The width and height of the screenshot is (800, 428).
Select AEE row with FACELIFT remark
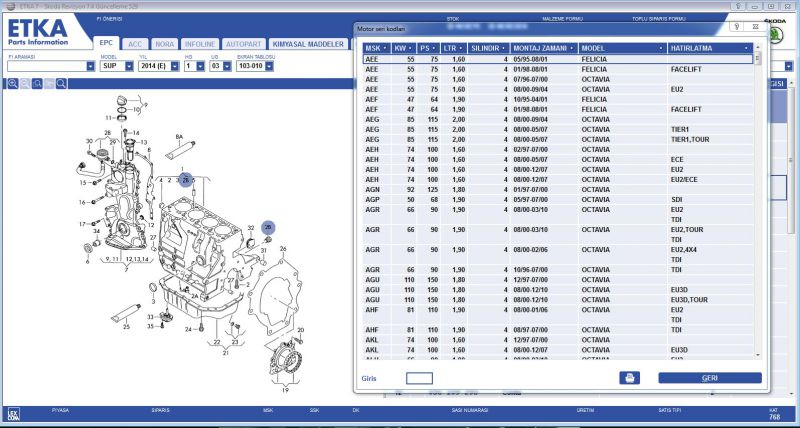click(x=558, y=69)
